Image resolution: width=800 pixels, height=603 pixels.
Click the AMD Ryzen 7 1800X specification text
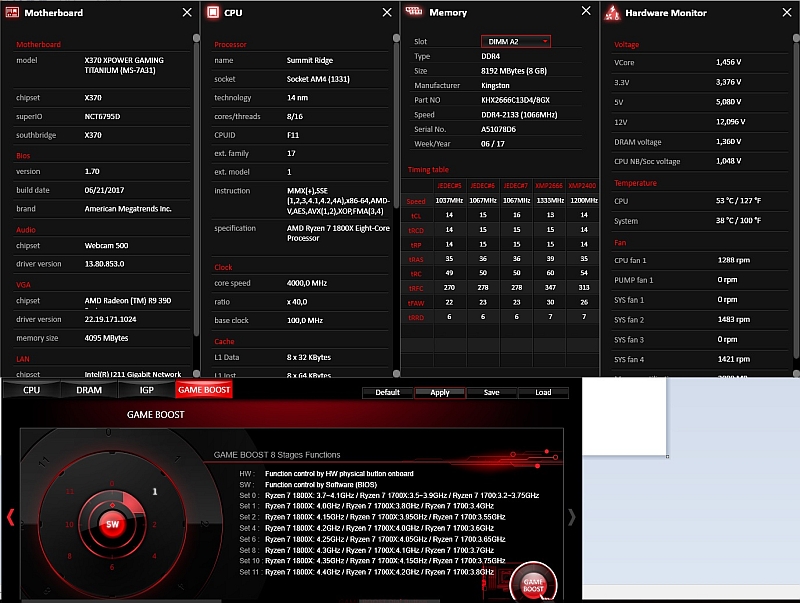click(x=338, y=233)
